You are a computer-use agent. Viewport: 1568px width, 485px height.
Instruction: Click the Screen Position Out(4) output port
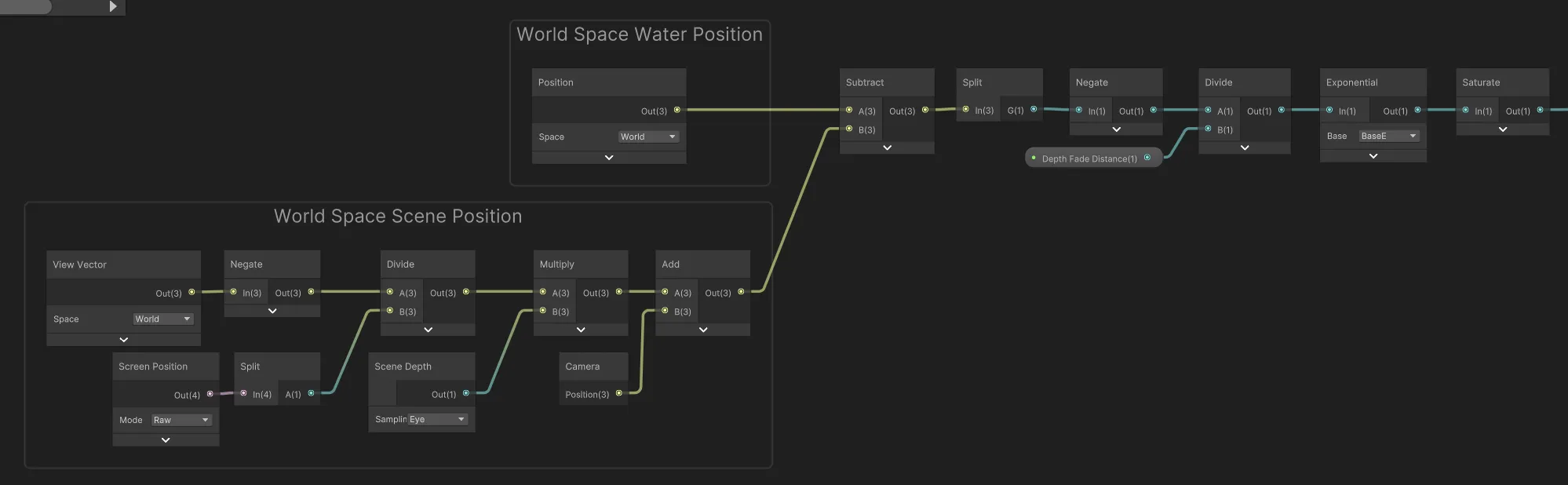coord(210,394)
